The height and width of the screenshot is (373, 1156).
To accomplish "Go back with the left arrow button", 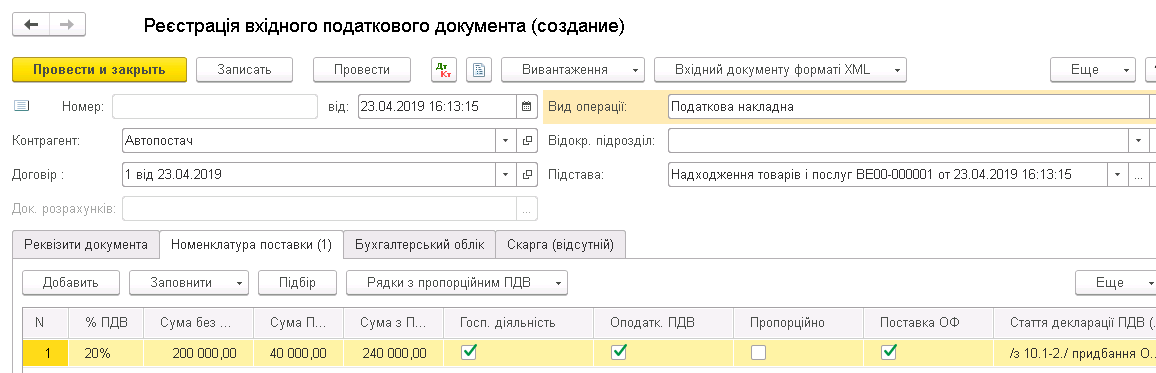I will (31, 25).
